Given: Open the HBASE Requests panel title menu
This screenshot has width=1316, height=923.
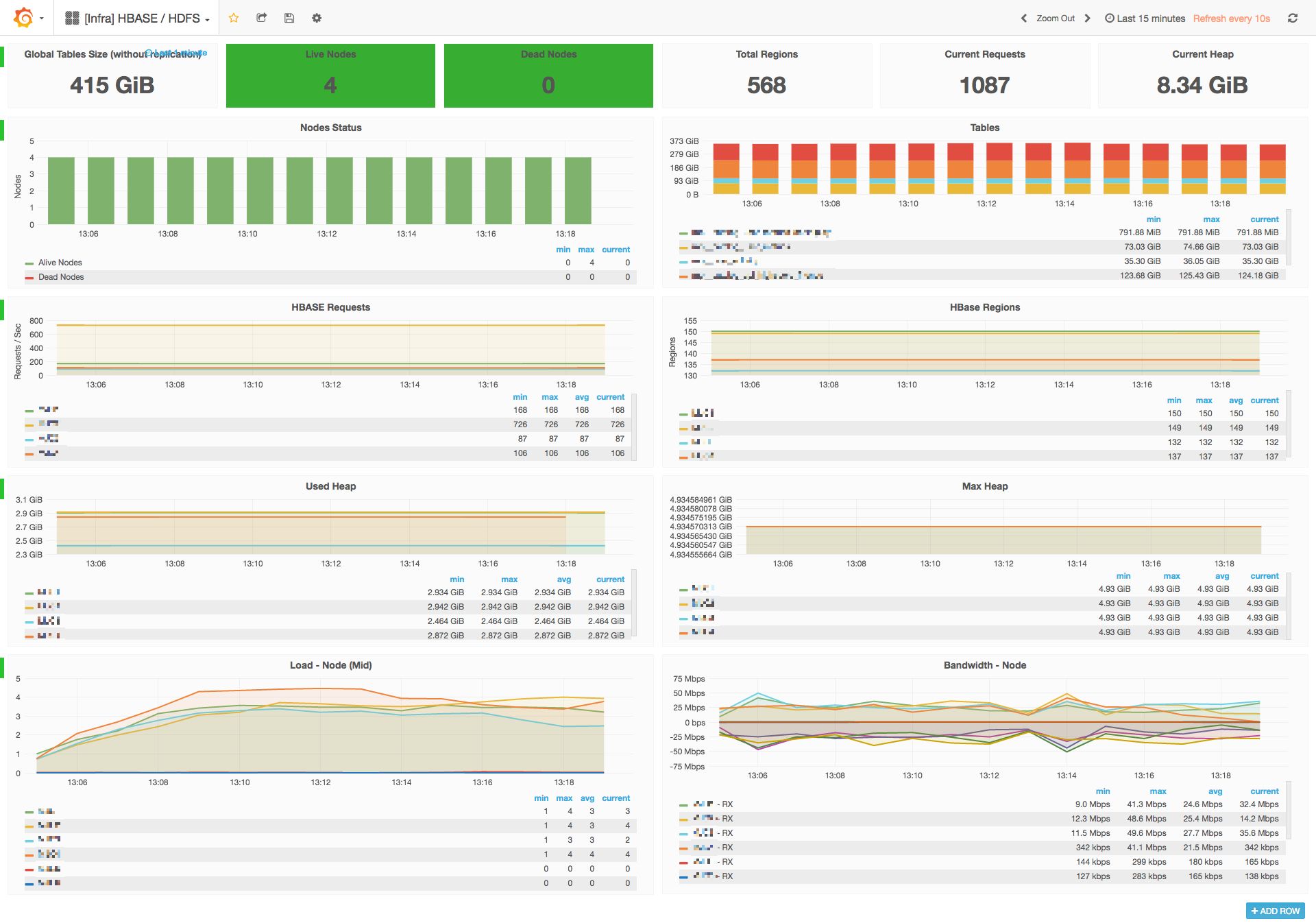Looking at the screenshot, I should [330, 307].
